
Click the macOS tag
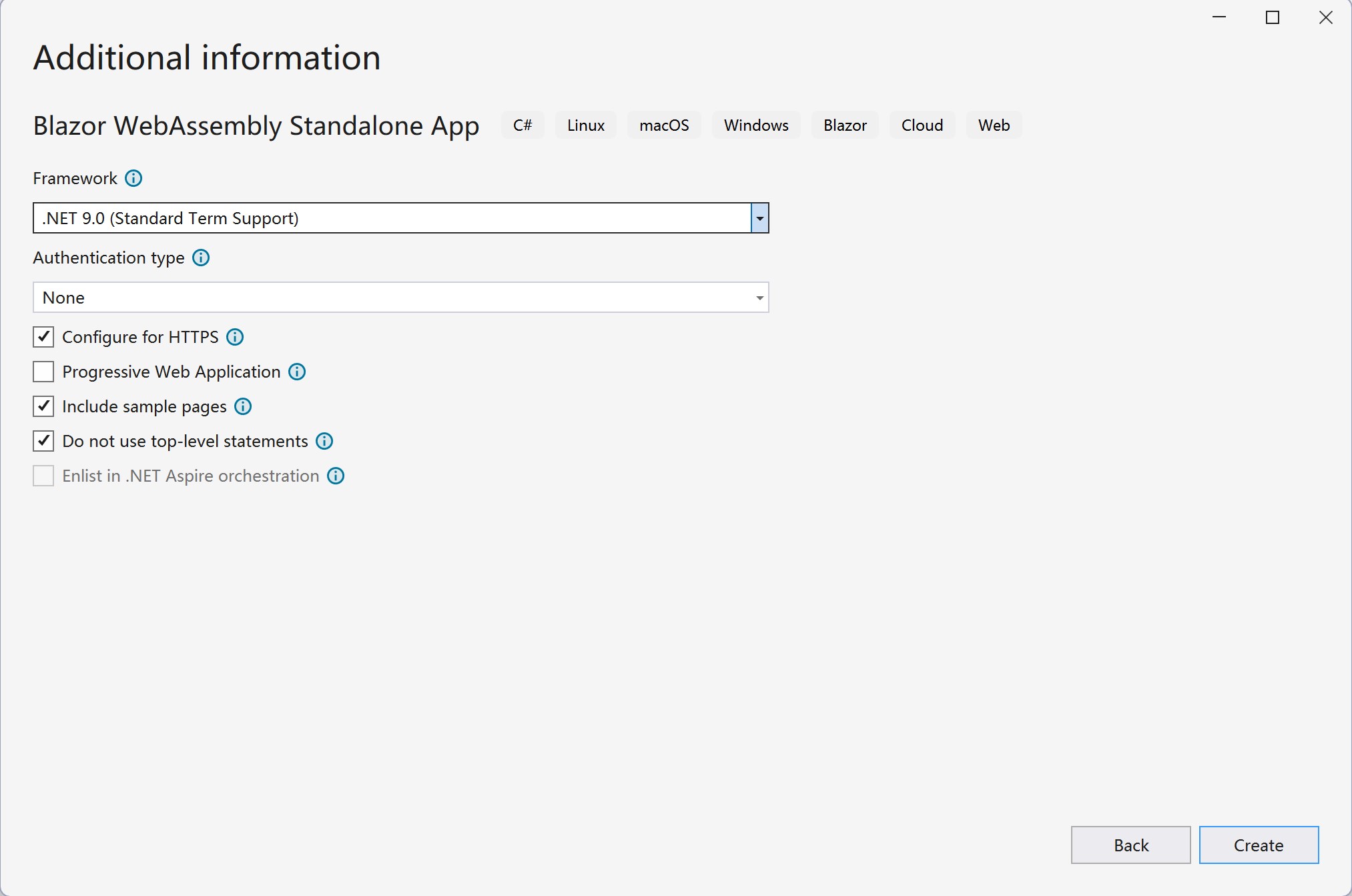(664, 125)
